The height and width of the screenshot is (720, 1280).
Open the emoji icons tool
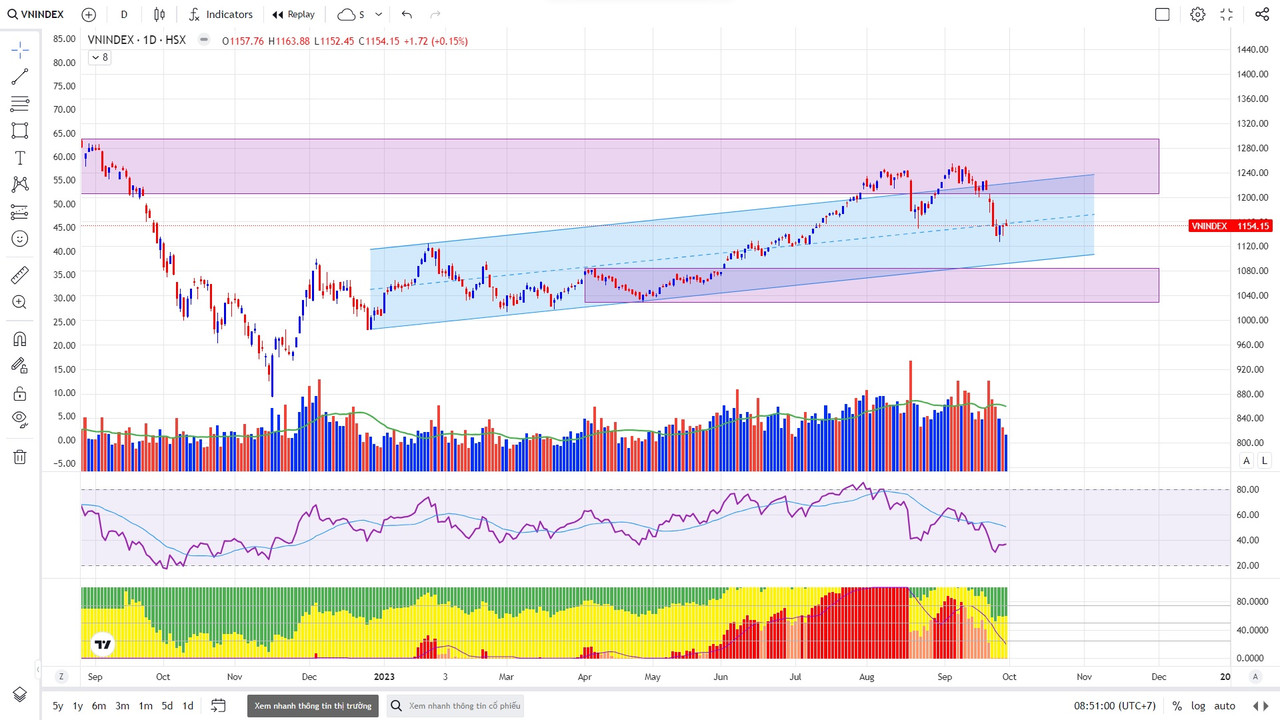[20, 239]
